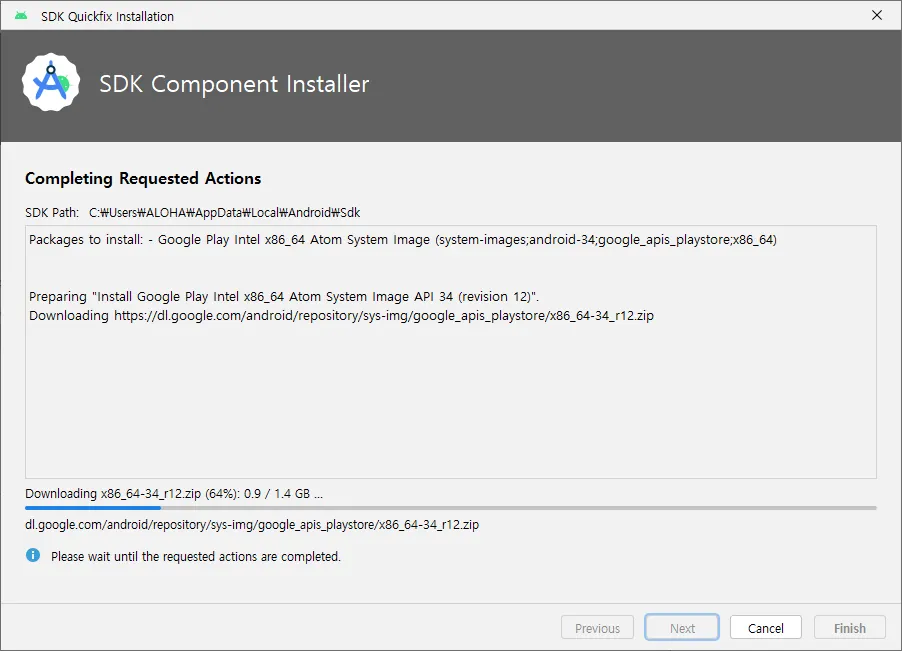Click the SDK Quickfix Installation window title

pos(107,17)
